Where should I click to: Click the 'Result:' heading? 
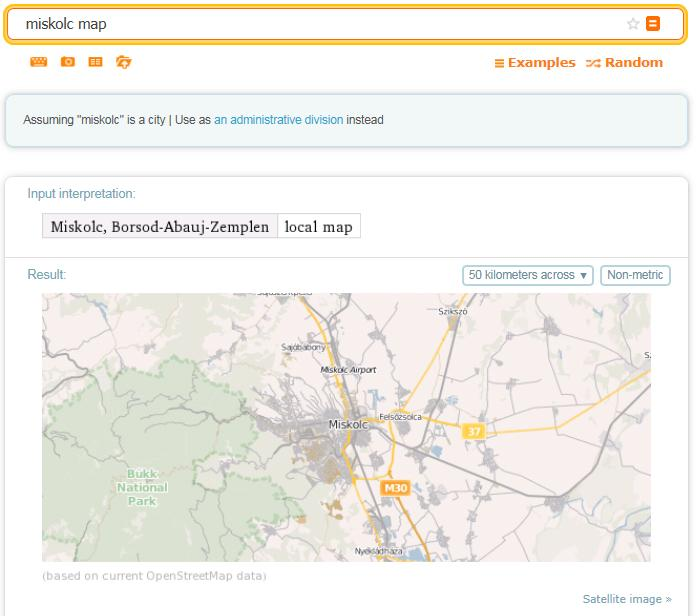point(47,275)
